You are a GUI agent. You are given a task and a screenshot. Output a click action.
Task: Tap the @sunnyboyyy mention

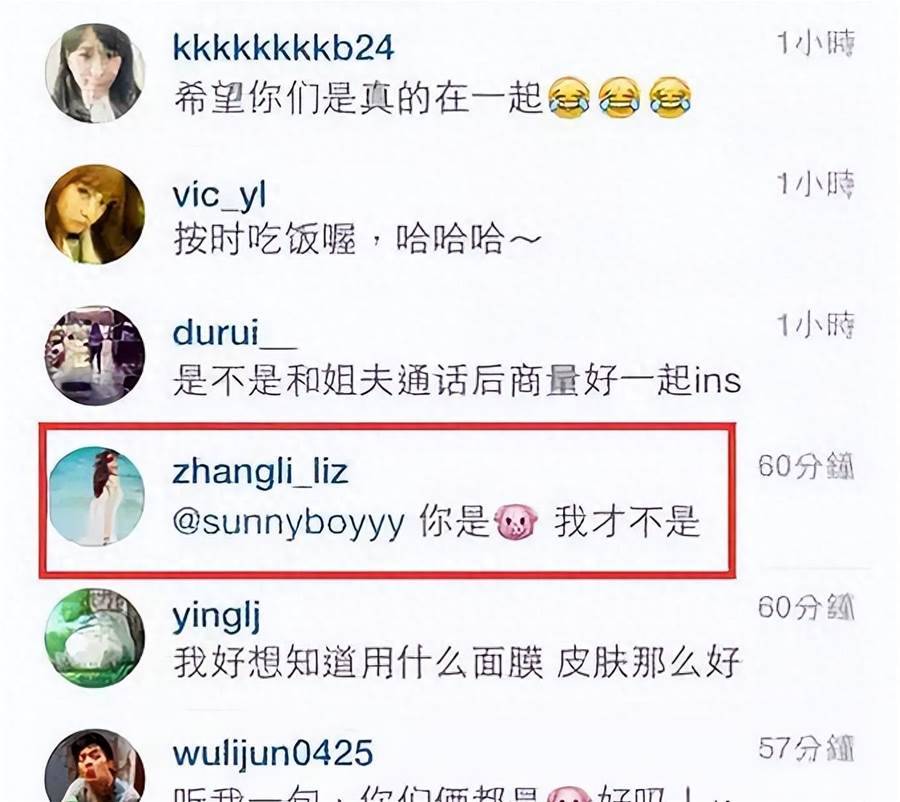point(289,524)
